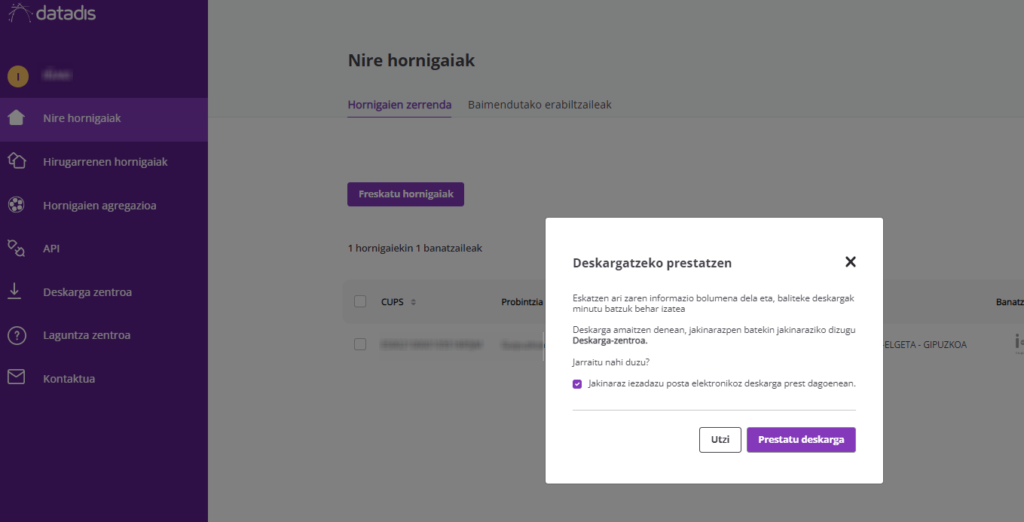
Task: Click the Freskatu hornigaiak button
Action: point(405,194)
